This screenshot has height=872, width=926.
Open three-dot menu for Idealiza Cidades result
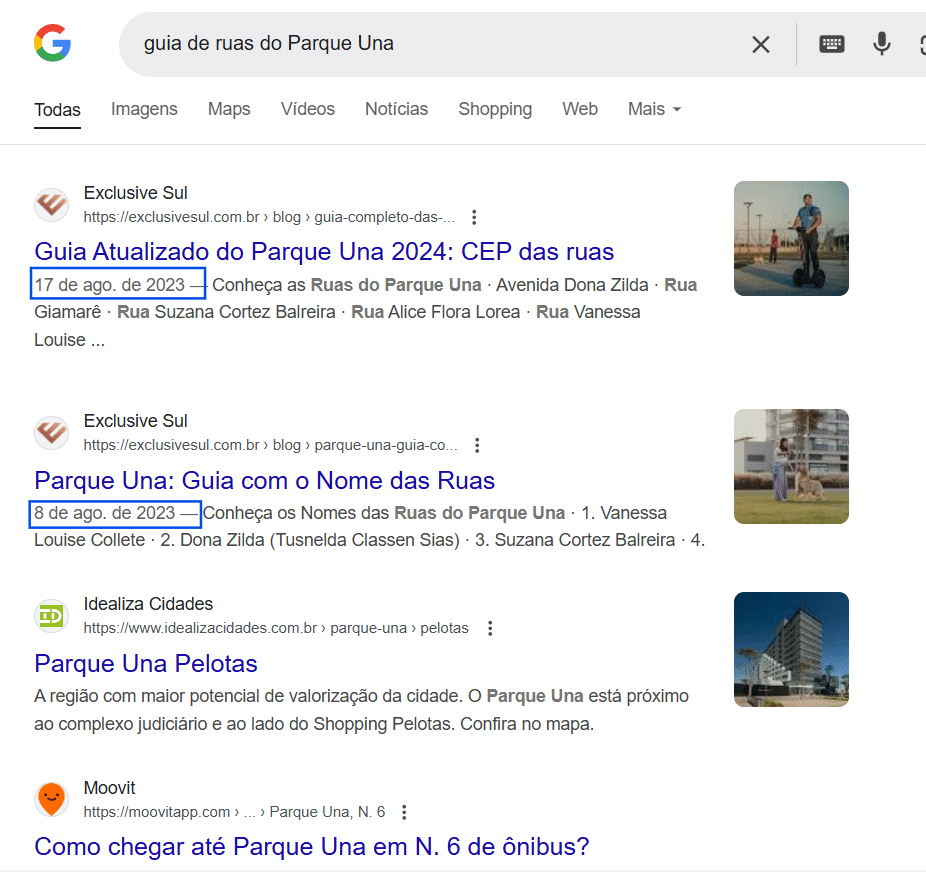490,628
